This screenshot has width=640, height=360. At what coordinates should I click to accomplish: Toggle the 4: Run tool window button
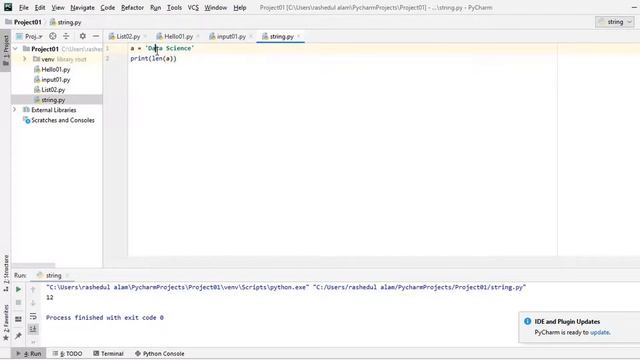(x=29, y=353)
